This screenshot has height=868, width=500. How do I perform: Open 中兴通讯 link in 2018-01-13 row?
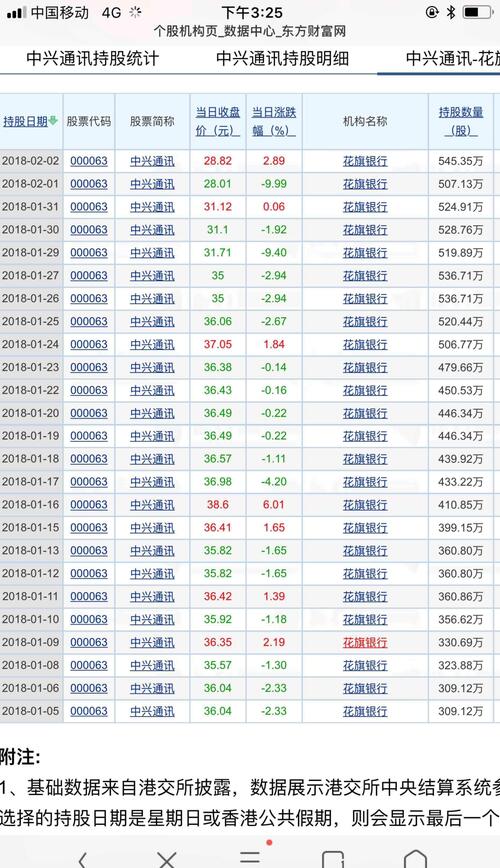click(x=152, y=551)
